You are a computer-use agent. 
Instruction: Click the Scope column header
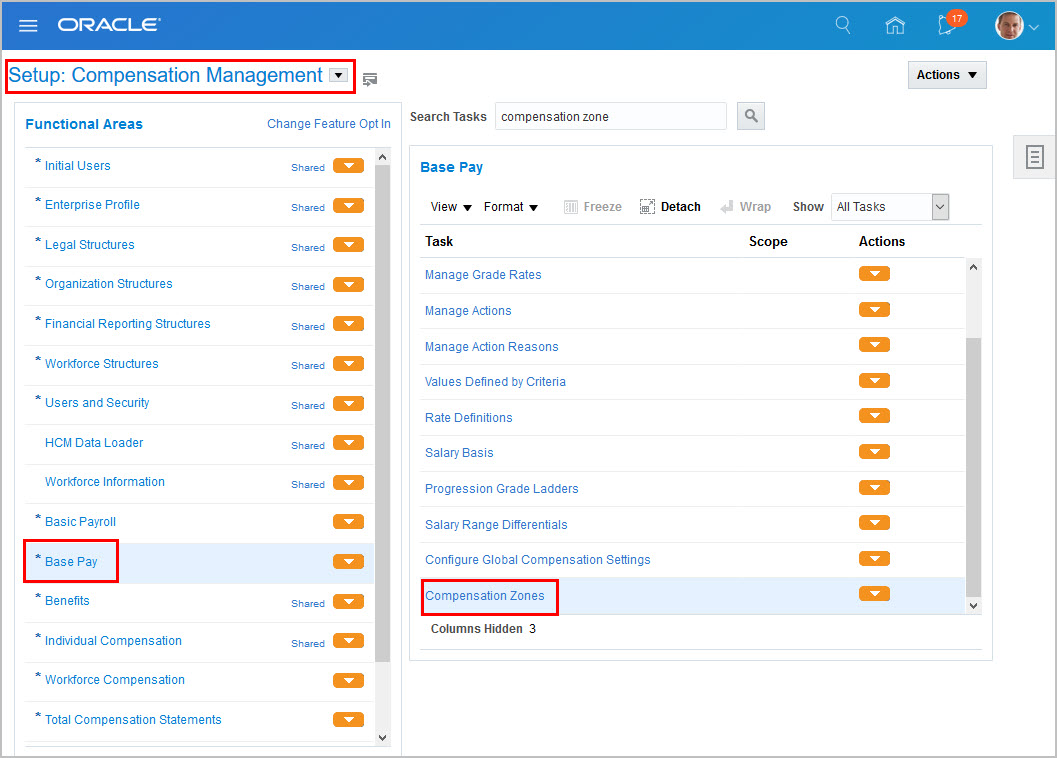(x=768, y=241)
